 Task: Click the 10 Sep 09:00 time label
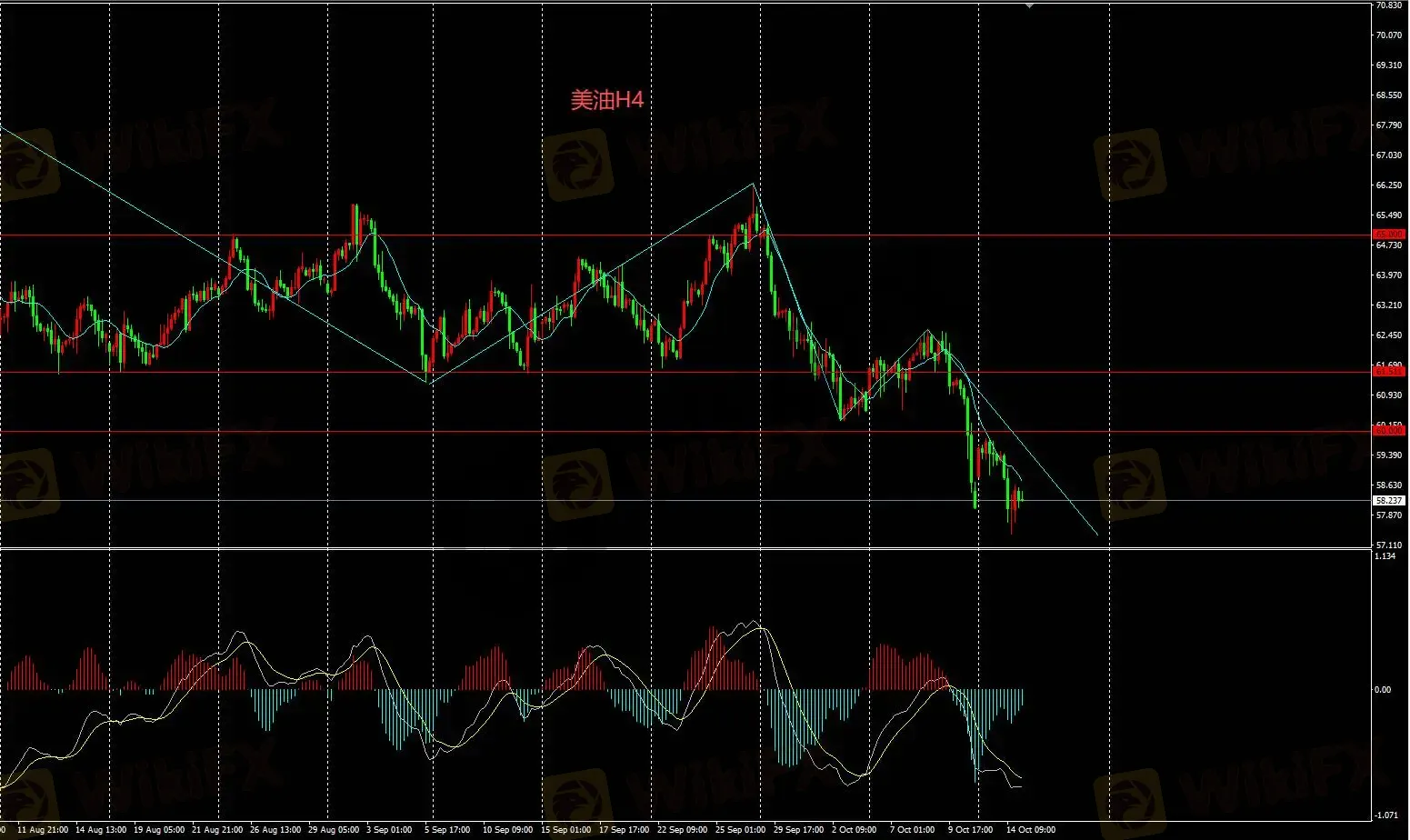[507, 830]
